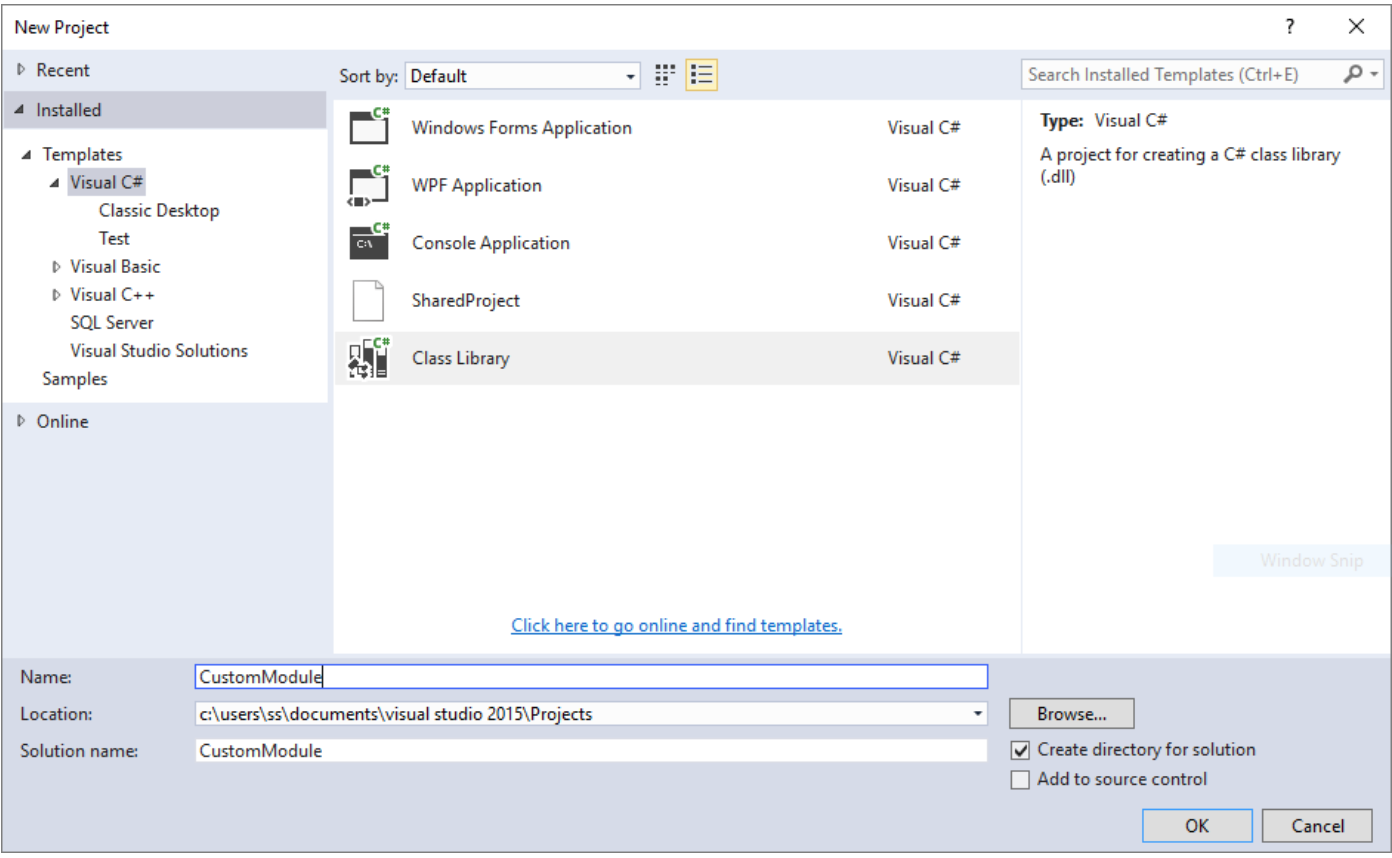Enable Add to source control checkbox

[x=1019, y=780]
